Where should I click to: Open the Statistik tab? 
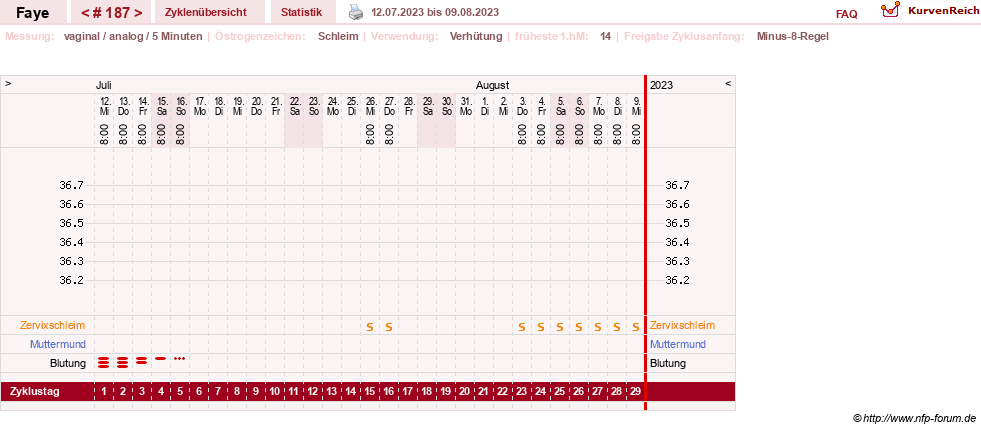pos(302,12)
